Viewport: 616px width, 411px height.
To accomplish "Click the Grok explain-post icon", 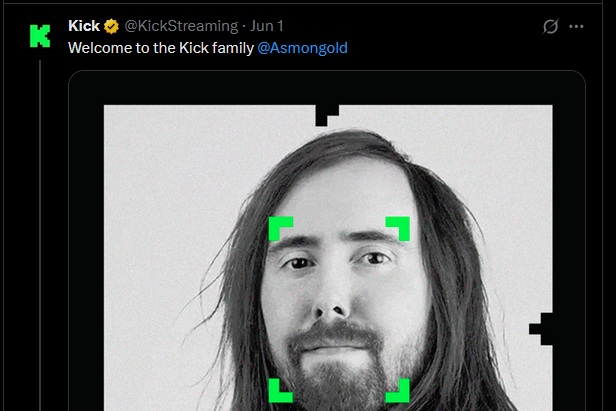I will click(550, 27).
